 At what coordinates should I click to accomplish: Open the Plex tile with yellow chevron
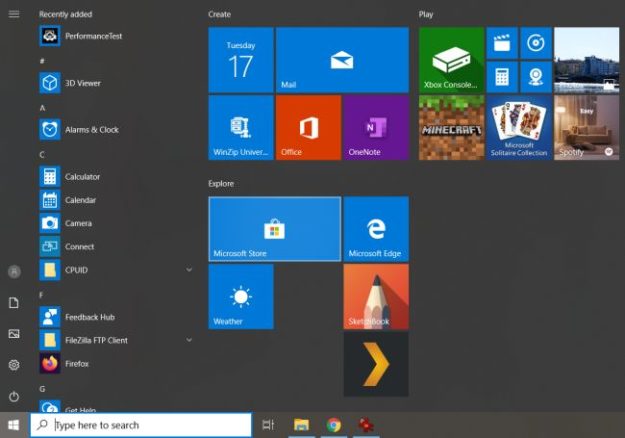pos(376,364)
